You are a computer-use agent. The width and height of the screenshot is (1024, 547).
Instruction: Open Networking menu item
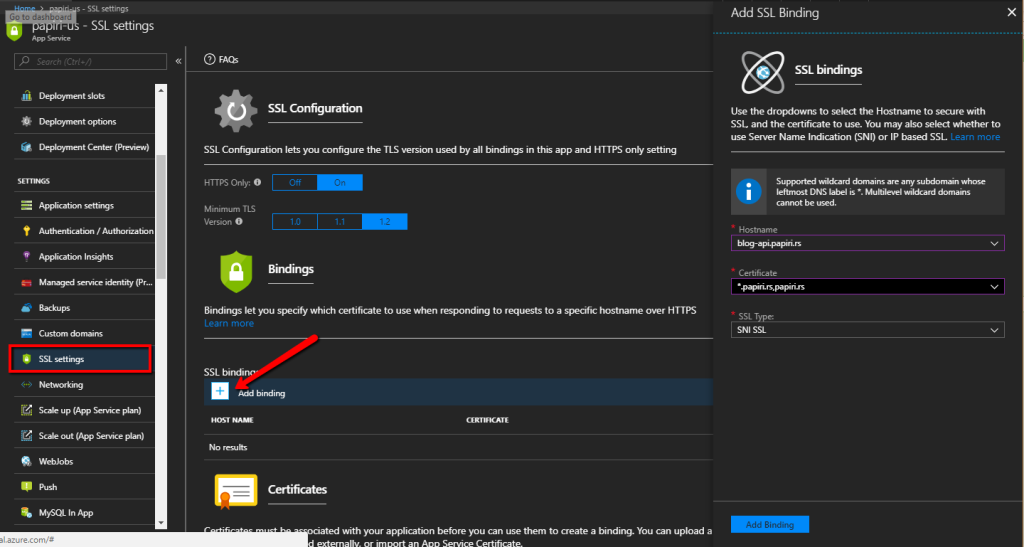point(84,385)
